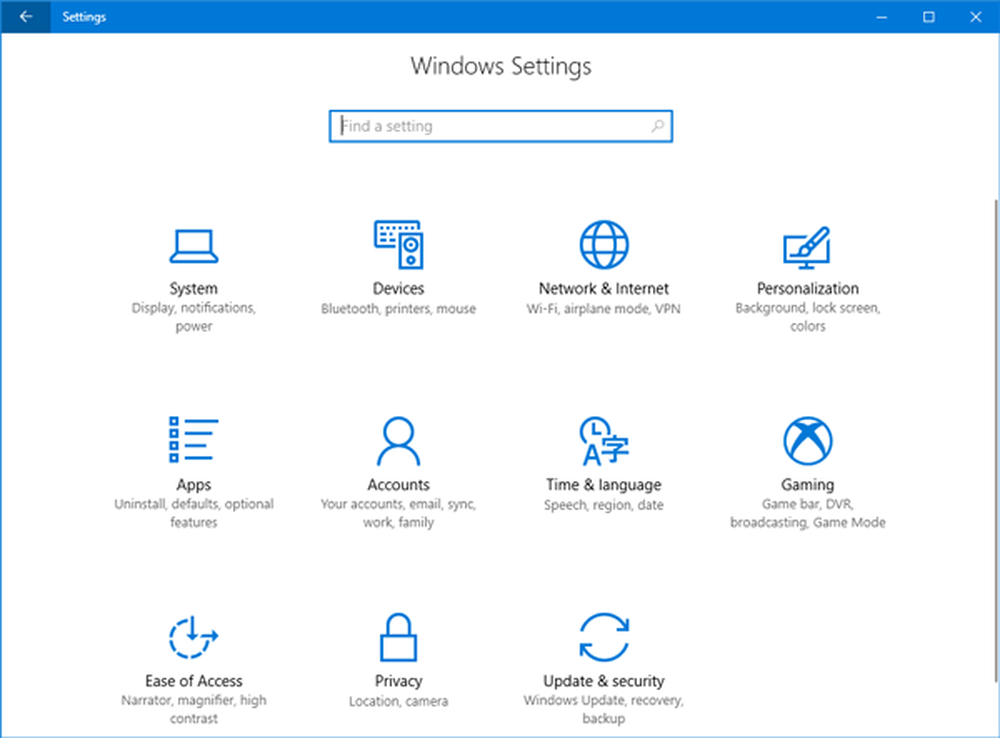Select the Time & language icon

tap(604, 440)
